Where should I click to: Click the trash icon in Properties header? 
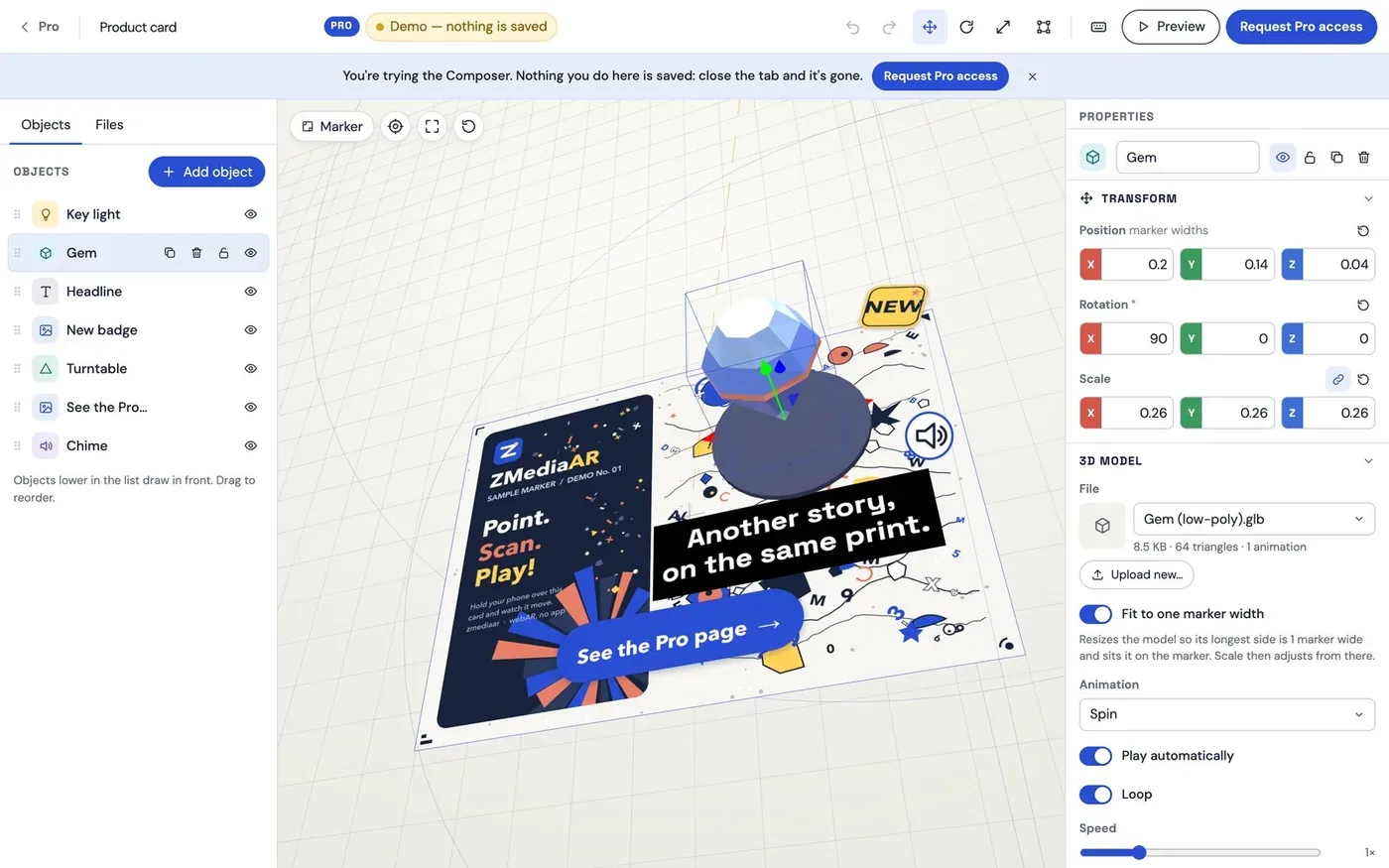tap(1363, 158)
